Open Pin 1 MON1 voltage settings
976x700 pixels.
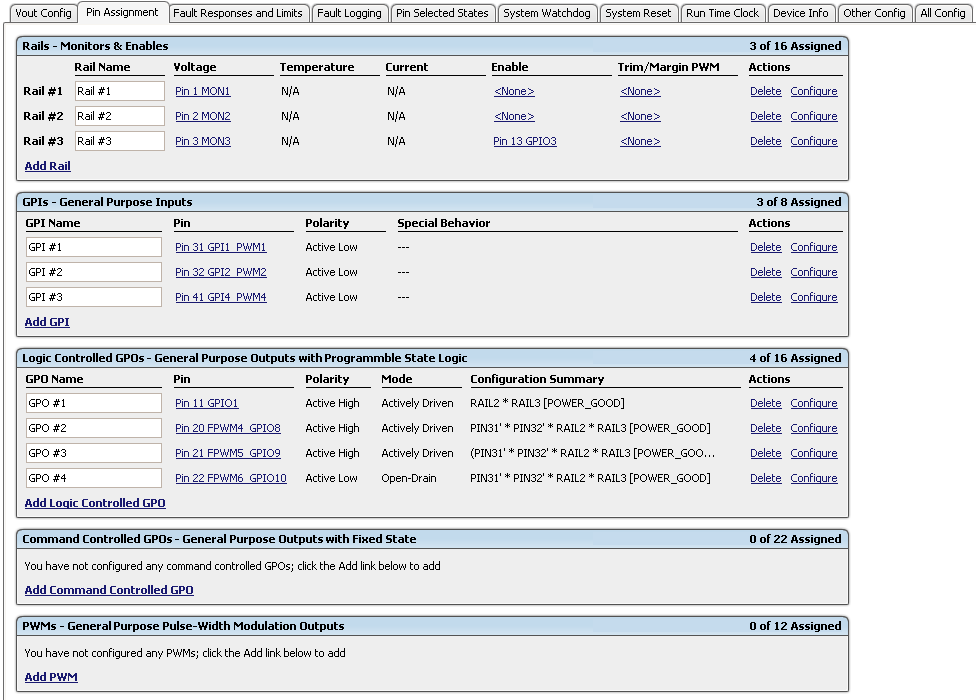coord(200,91)
